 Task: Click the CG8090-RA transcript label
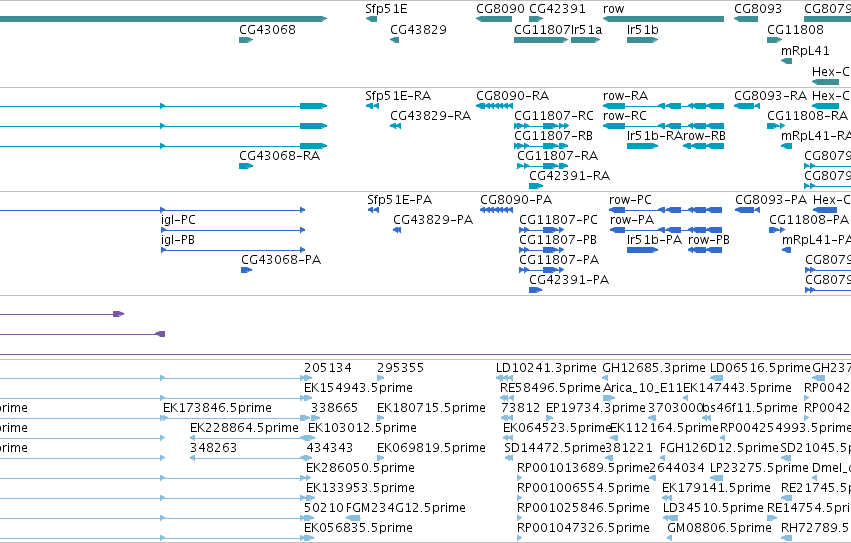pos(512,96)
